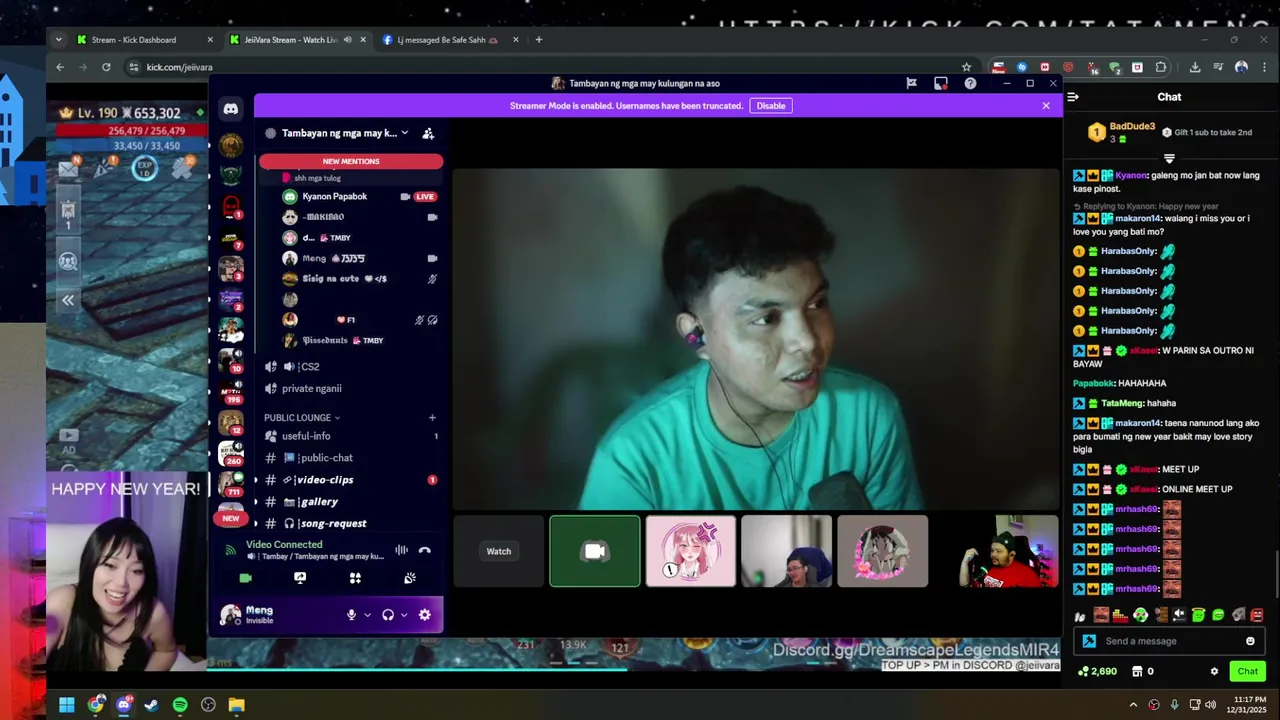1280x720 pixels.
Task: Toggle Discord camera on or off
Action: [x=246, y=578]
